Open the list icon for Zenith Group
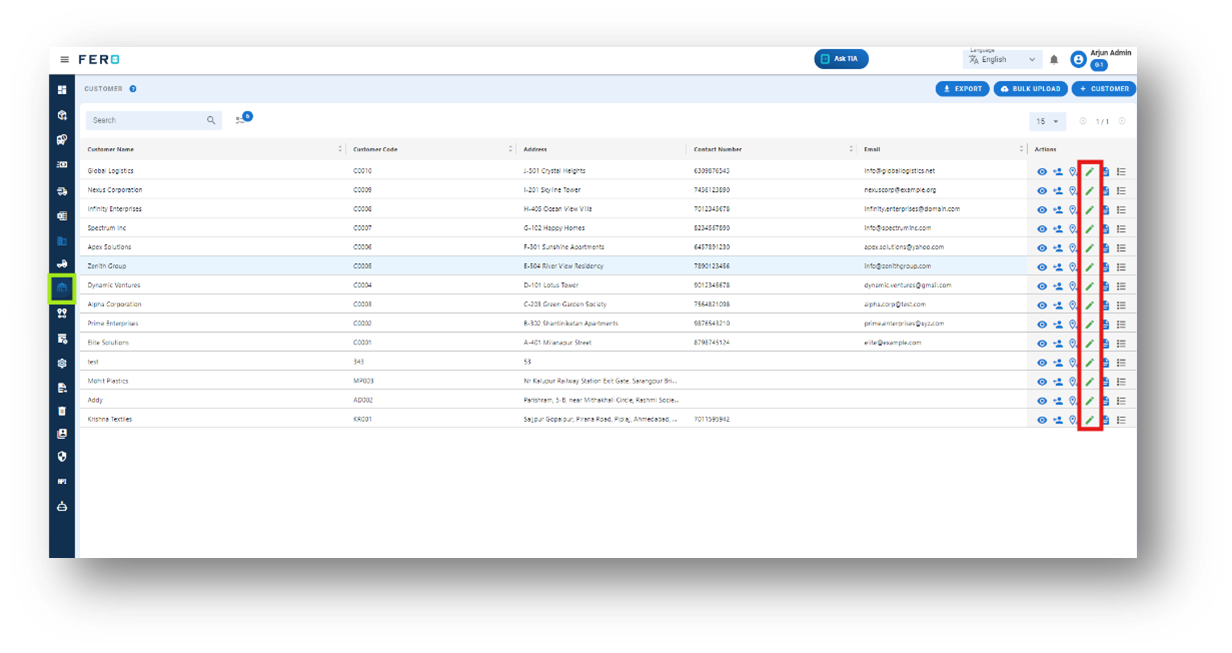 1121,267
